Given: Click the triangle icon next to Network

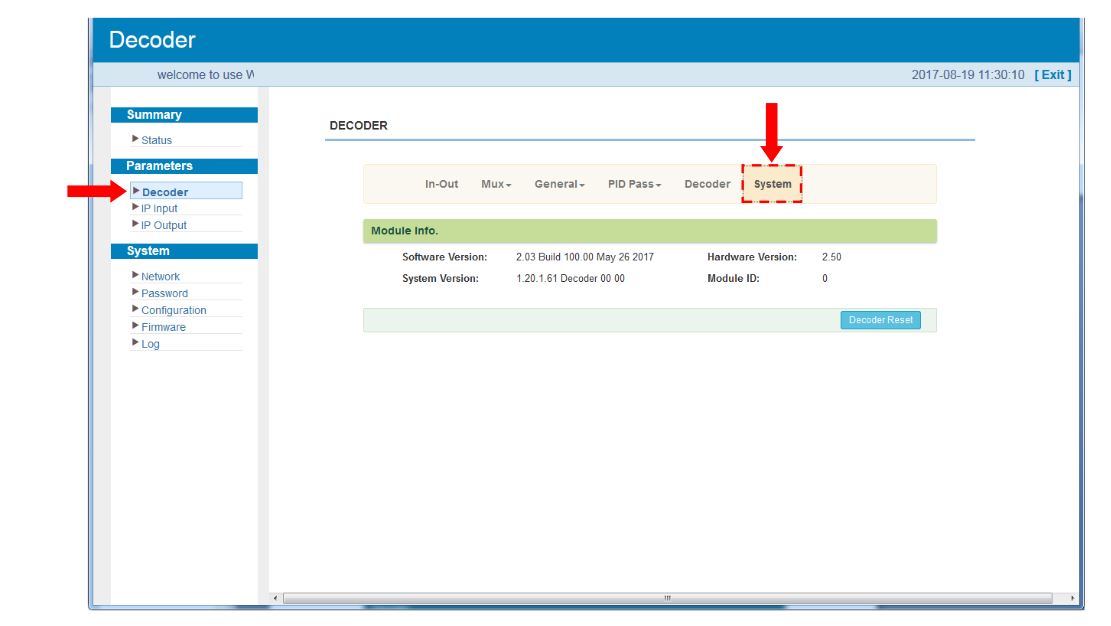Looking at the screenshot, I should 135,275.
